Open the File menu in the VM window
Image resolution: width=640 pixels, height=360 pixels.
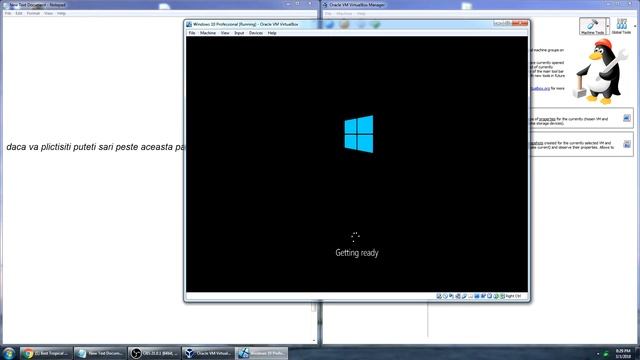tap(192, 33)
